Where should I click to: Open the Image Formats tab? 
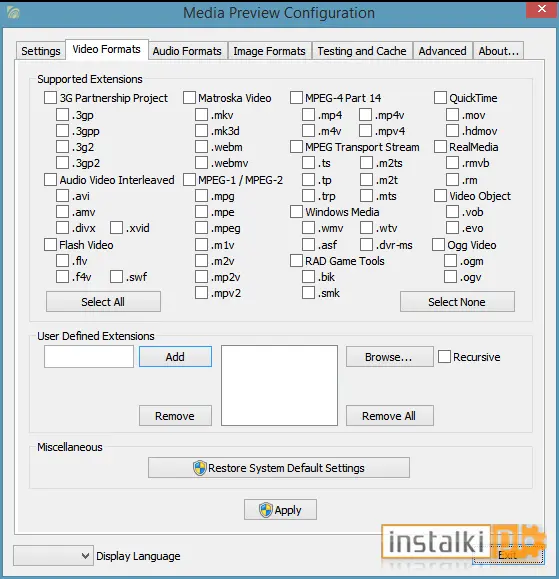coord(269,51)
